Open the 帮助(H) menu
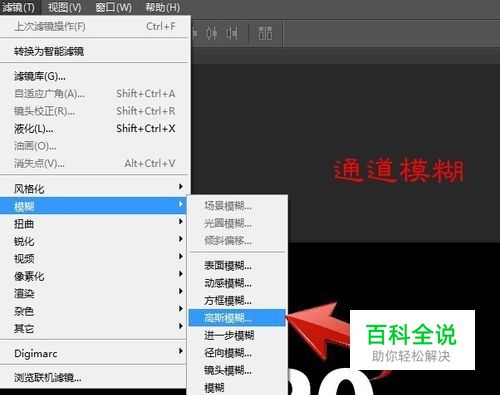500x395 pixels. tap(163, 7)
